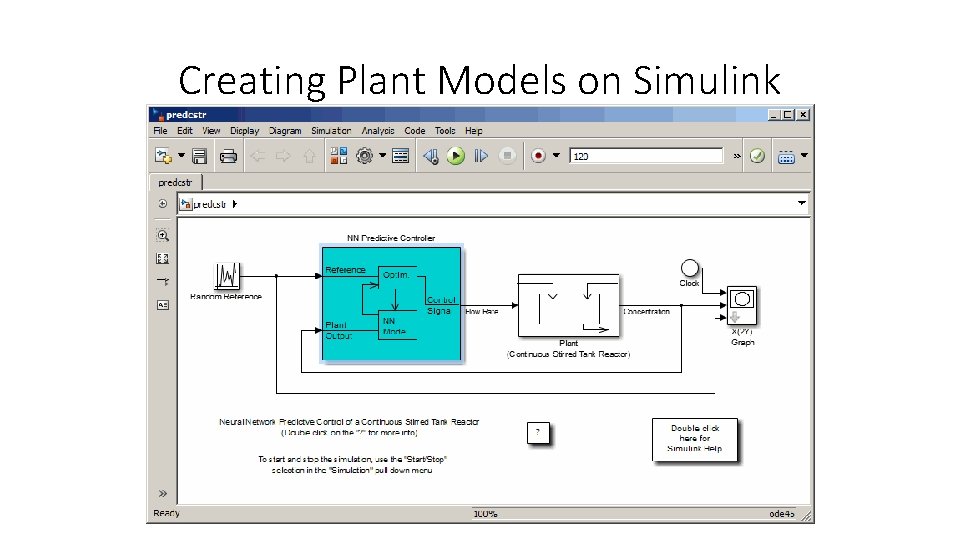Open the explorer bar dropdown on the right side
960x540 pixels.
coord(801,203)
